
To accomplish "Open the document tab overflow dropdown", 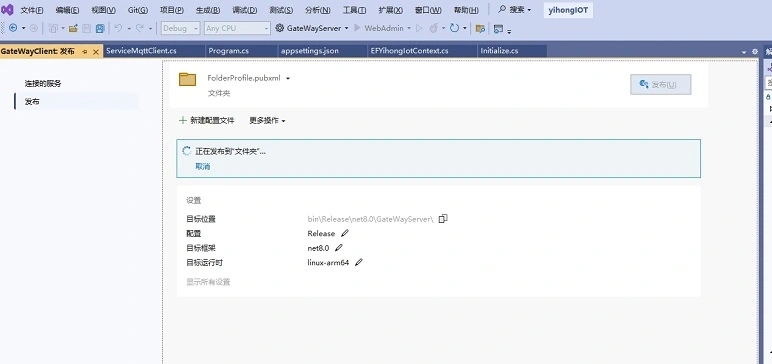I will (x=744, y=52).
